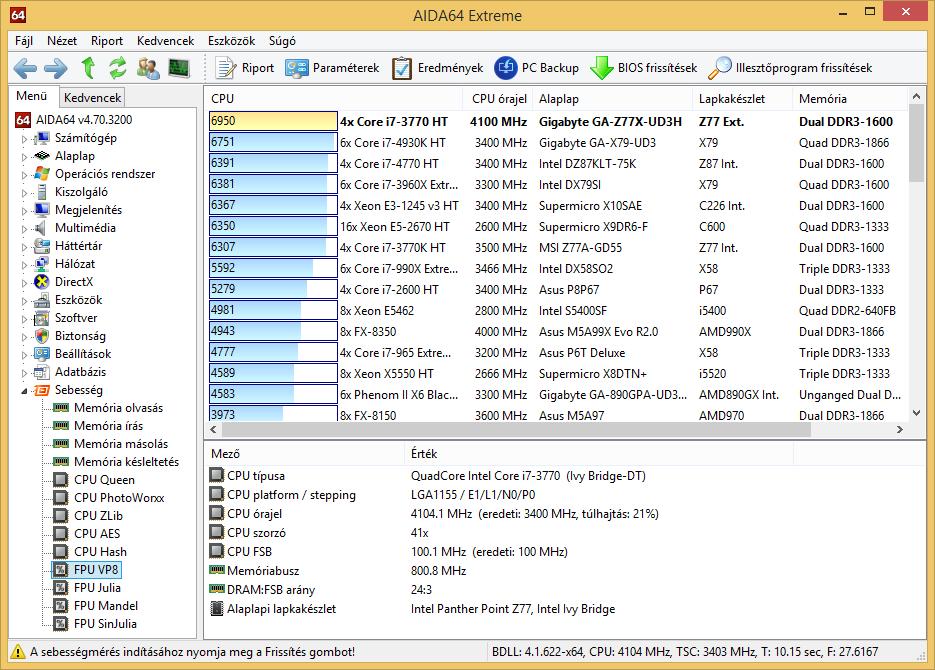The width and height of the screenshot is (935, 670).
Task: Expand the Háttértár tree node
Action: [x=24, y=247]
